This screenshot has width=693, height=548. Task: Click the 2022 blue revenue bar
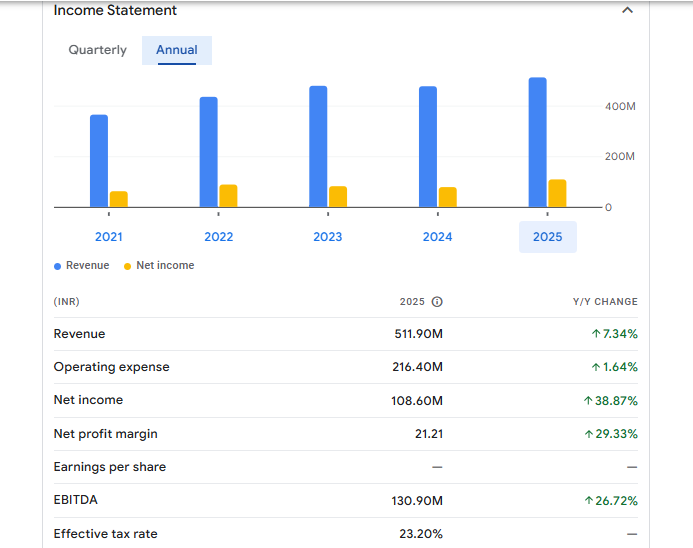click(209, 152)
